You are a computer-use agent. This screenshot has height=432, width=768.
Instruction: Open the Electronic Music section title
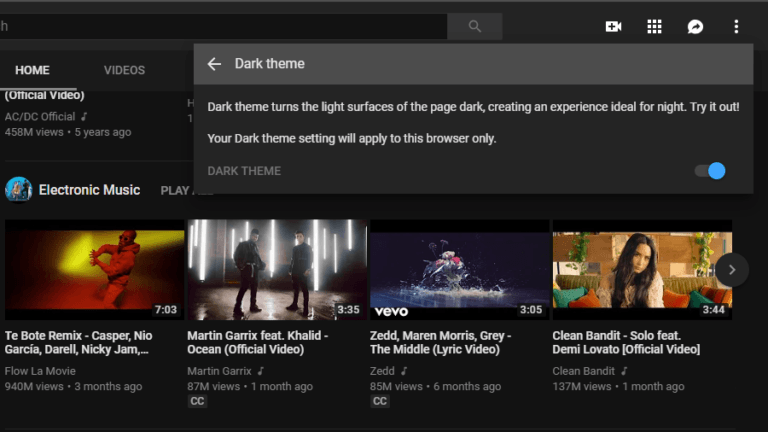pos(89,190)
